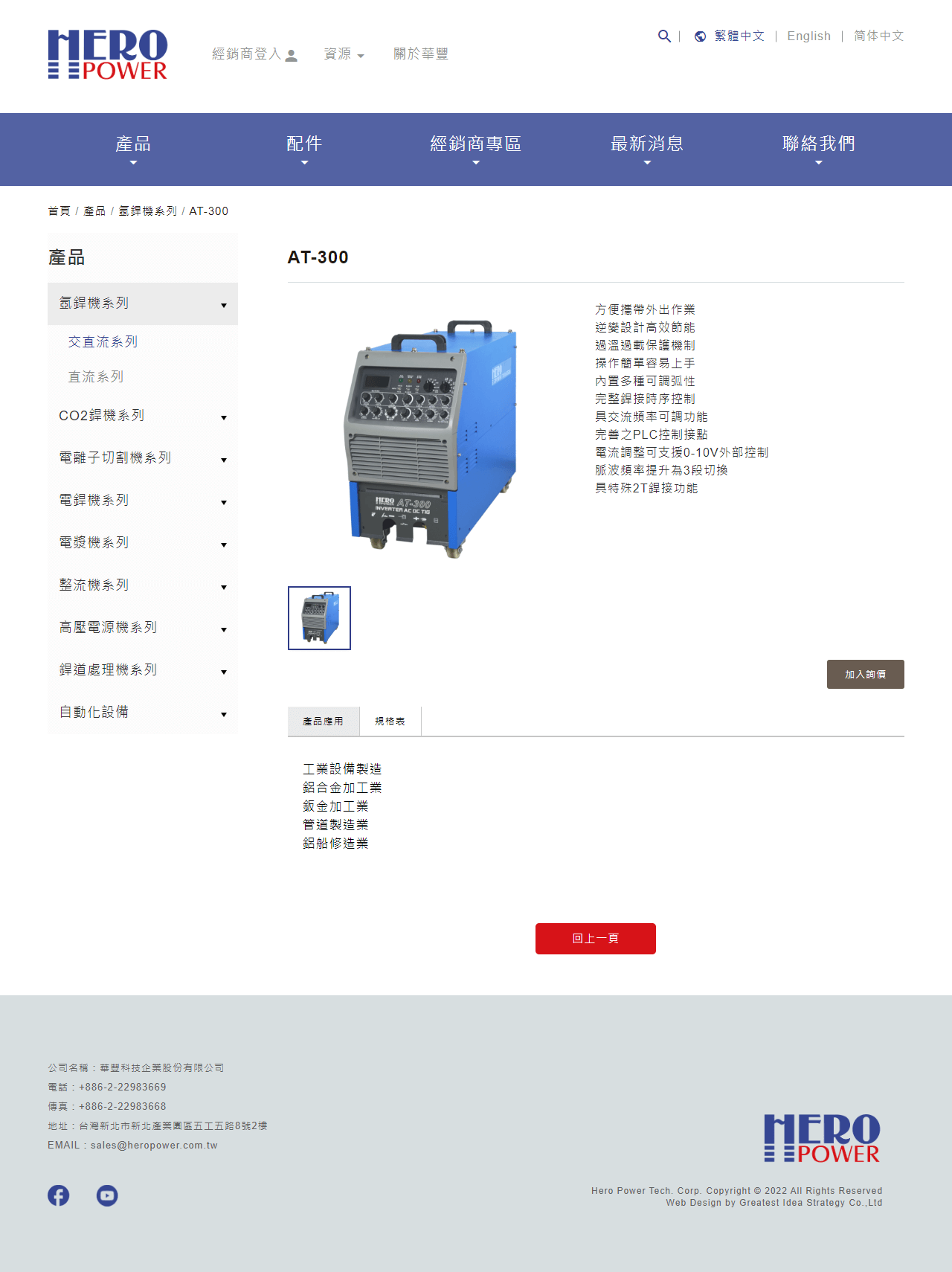Expand the 資源 dropdown menu

[x=344, y=54]
